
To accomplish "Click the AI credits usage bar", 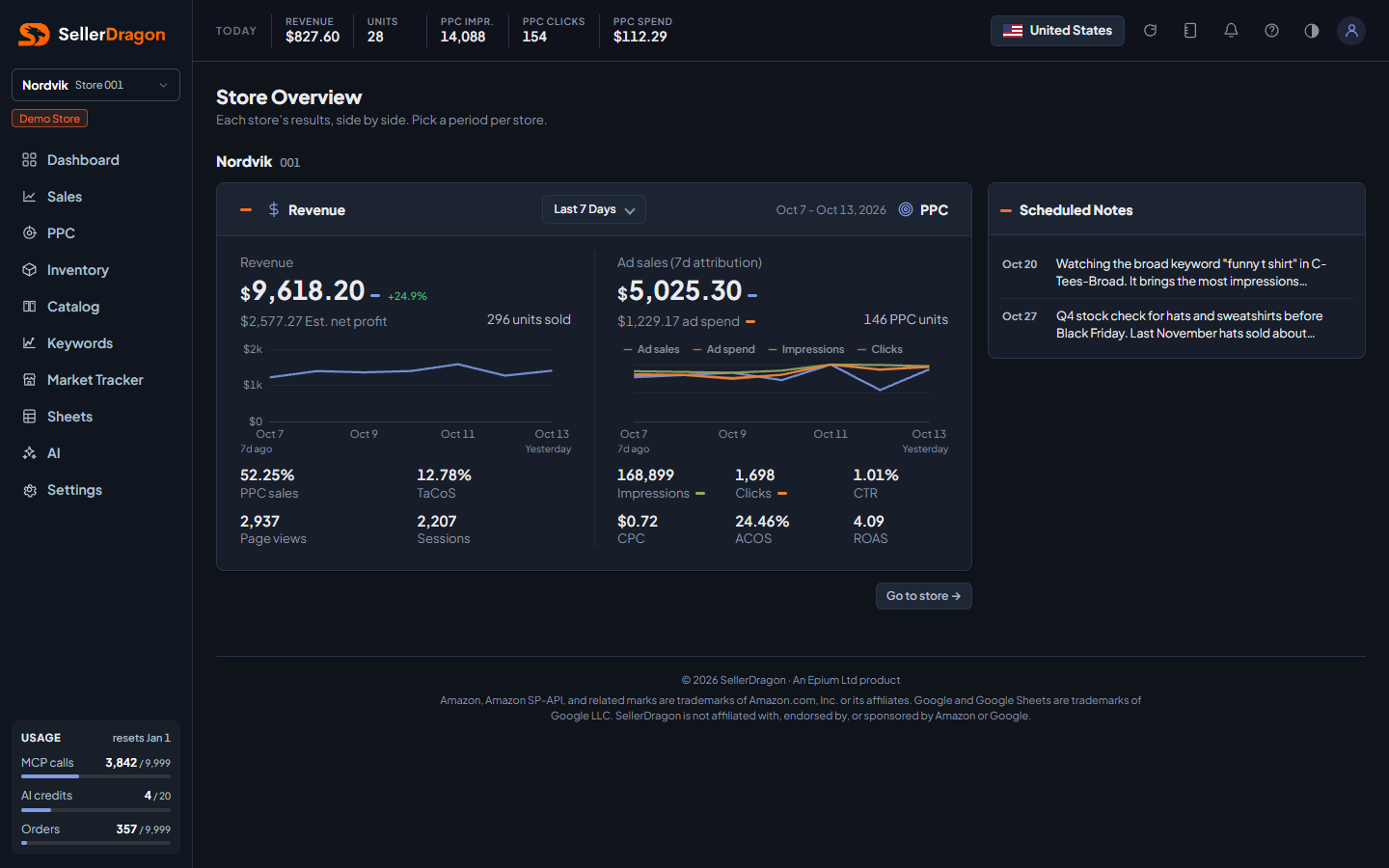I will click(95, 809).
